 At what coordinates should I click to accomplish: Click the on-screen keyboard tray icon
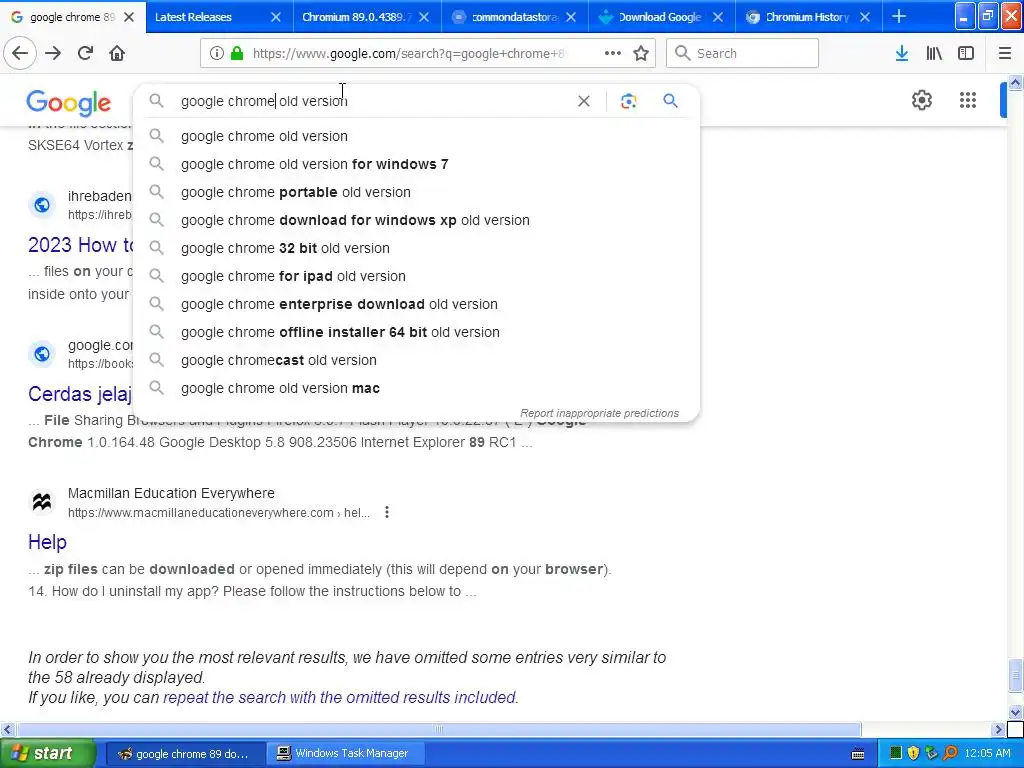click(858, 754)
